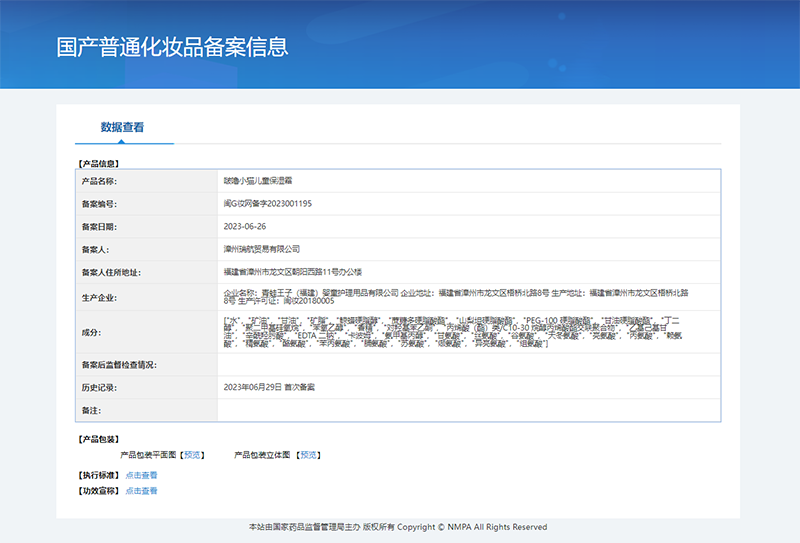Click the 产品名称 row label
The image size is (800, 543).
99,181
